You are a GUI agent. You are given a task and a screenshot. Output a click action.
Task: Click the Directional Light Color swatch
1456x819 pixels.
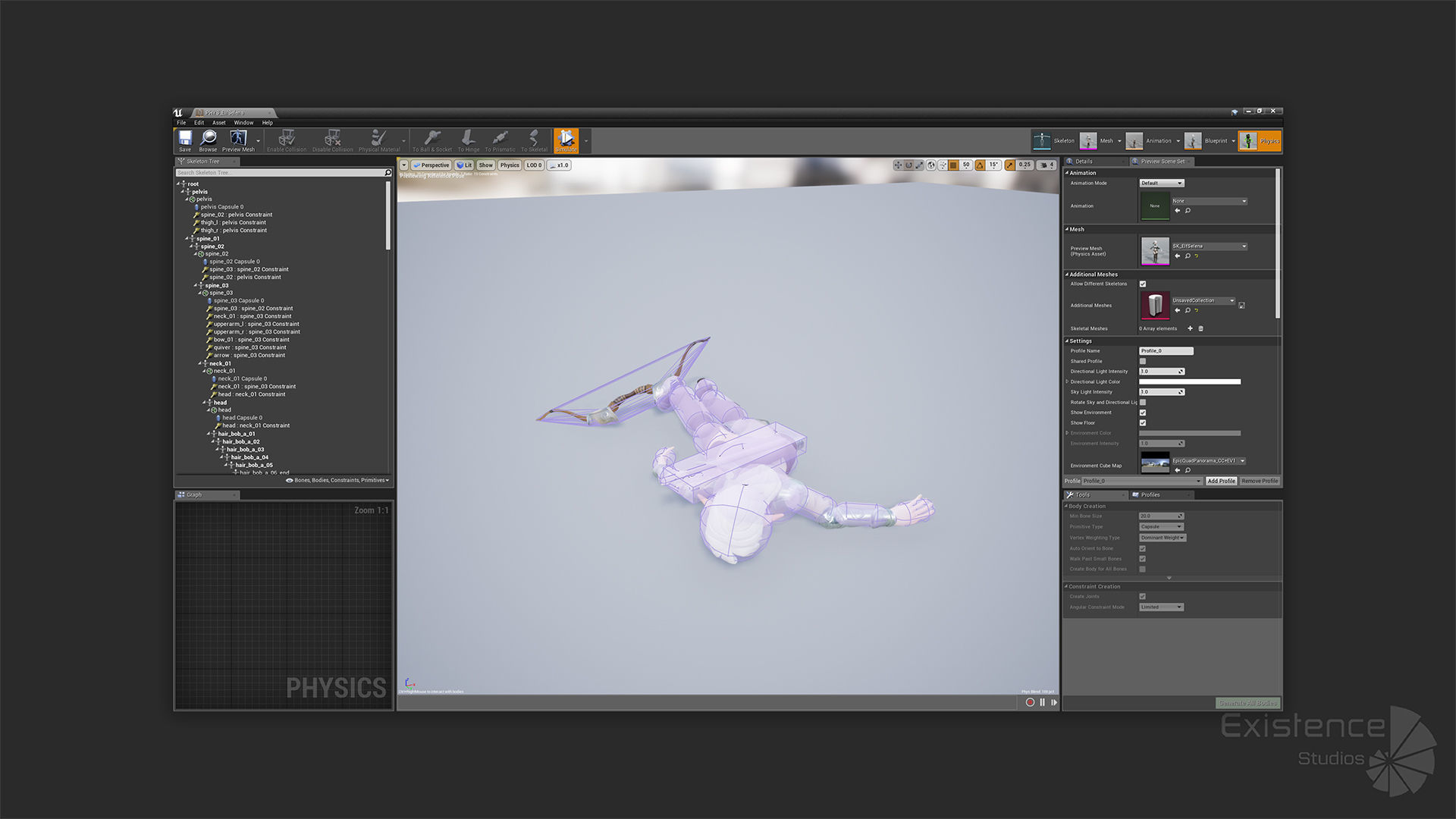[x=1189, y=381]
